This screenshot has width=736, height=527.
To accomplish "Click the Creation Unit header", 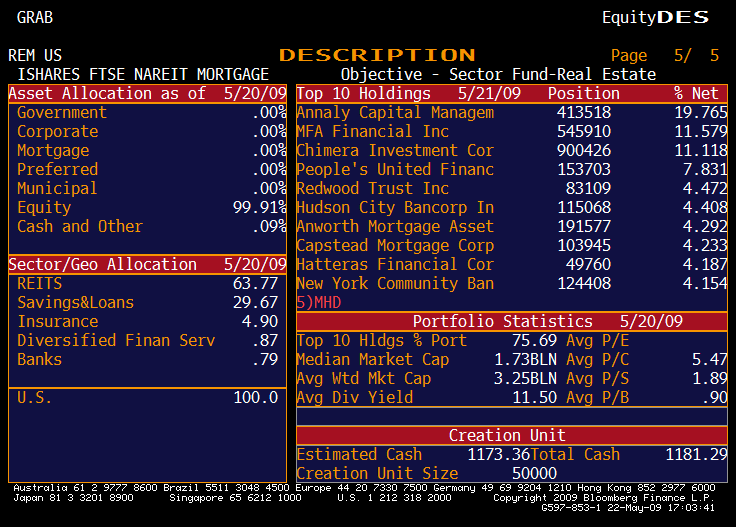I will click(512, 435).
